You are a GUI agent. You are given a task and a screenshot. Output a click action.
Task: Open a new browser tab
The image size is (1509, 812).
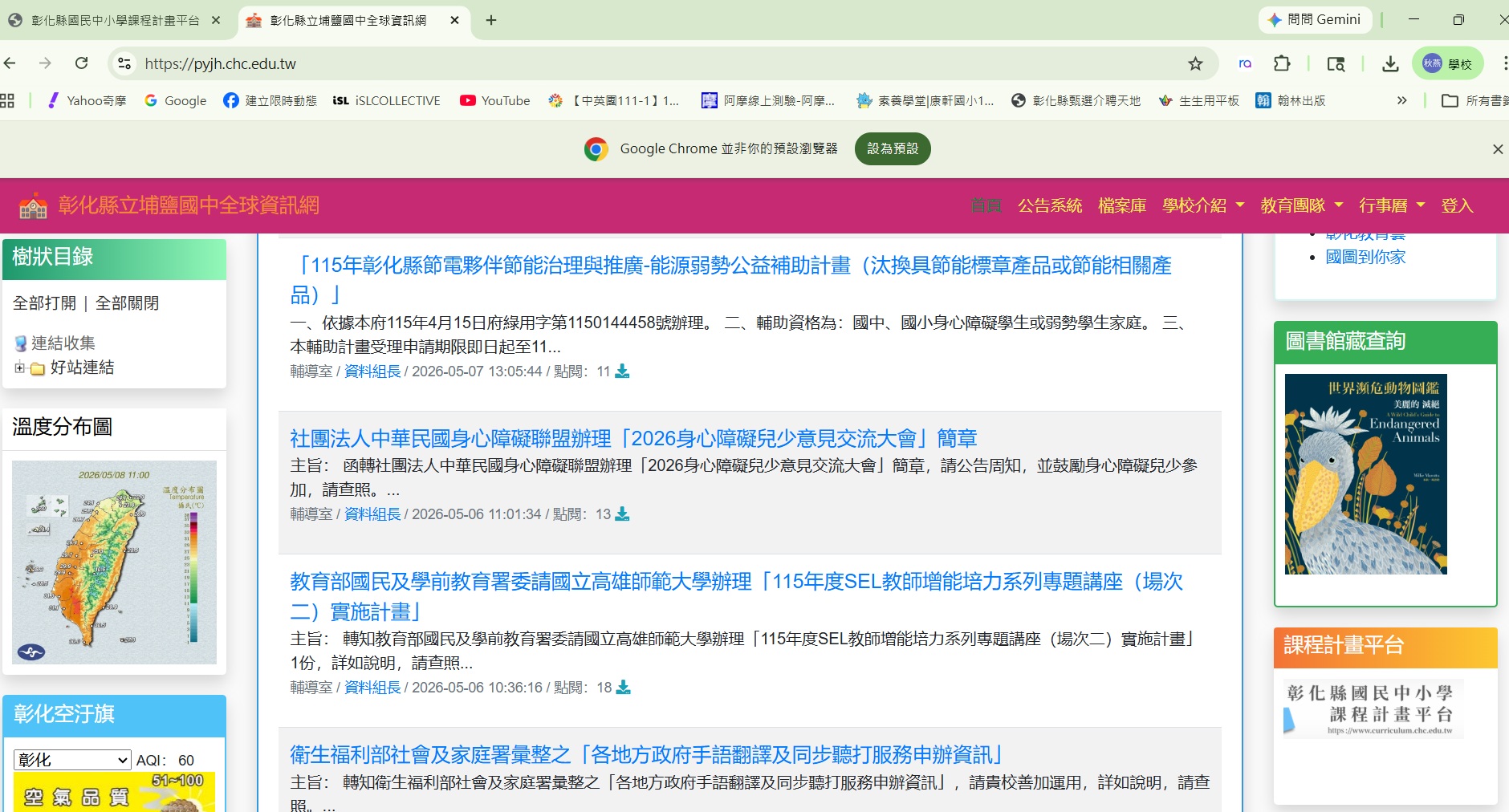(491, 20)
